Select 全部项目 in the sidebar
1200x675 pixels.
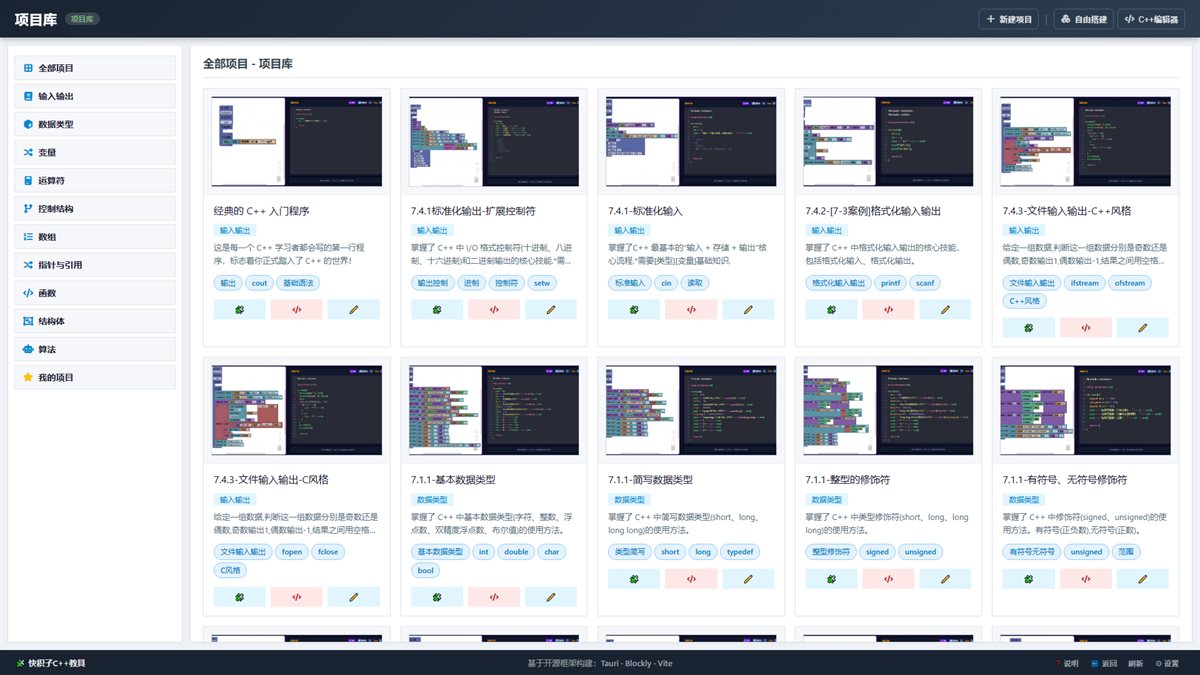(x=95, y=68)
